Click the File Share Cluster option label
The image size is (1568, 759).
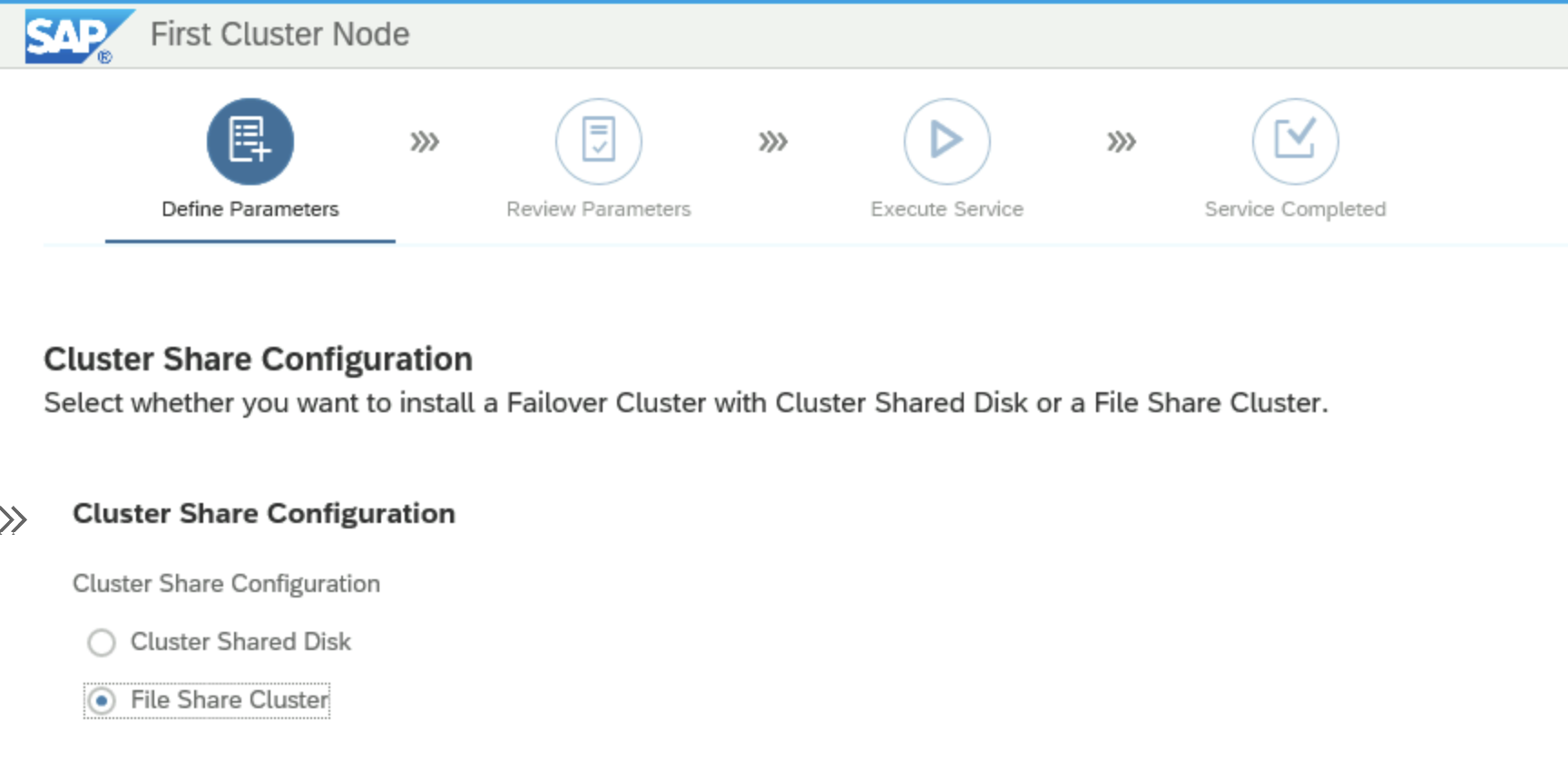tap(230, 700)
